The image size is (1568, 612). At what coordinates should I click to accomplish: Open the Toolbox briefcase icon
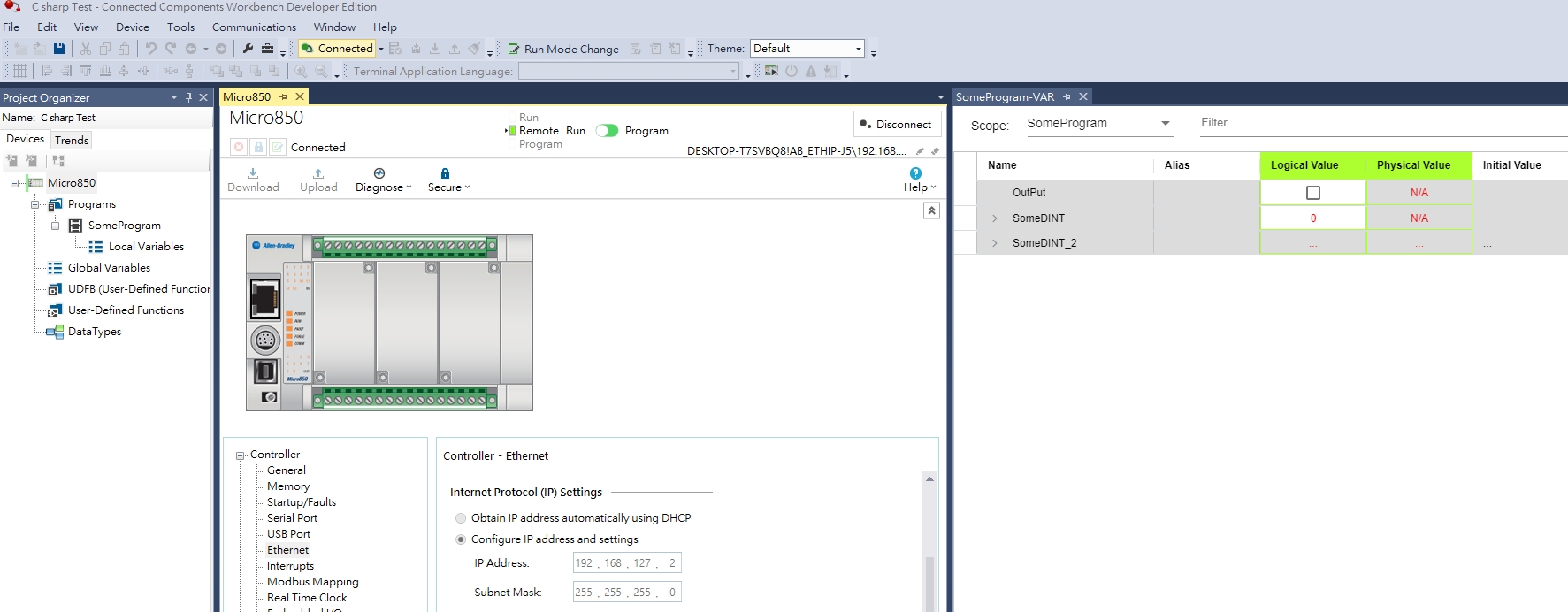(x=267, y=49)
